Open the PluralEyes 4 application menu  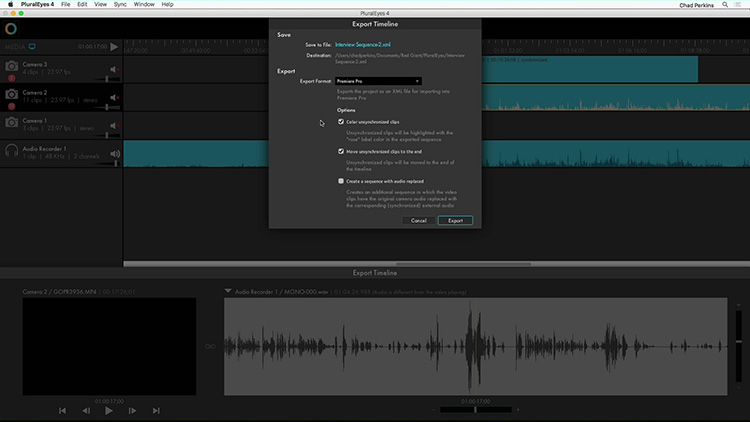click(x=37, y=4)
